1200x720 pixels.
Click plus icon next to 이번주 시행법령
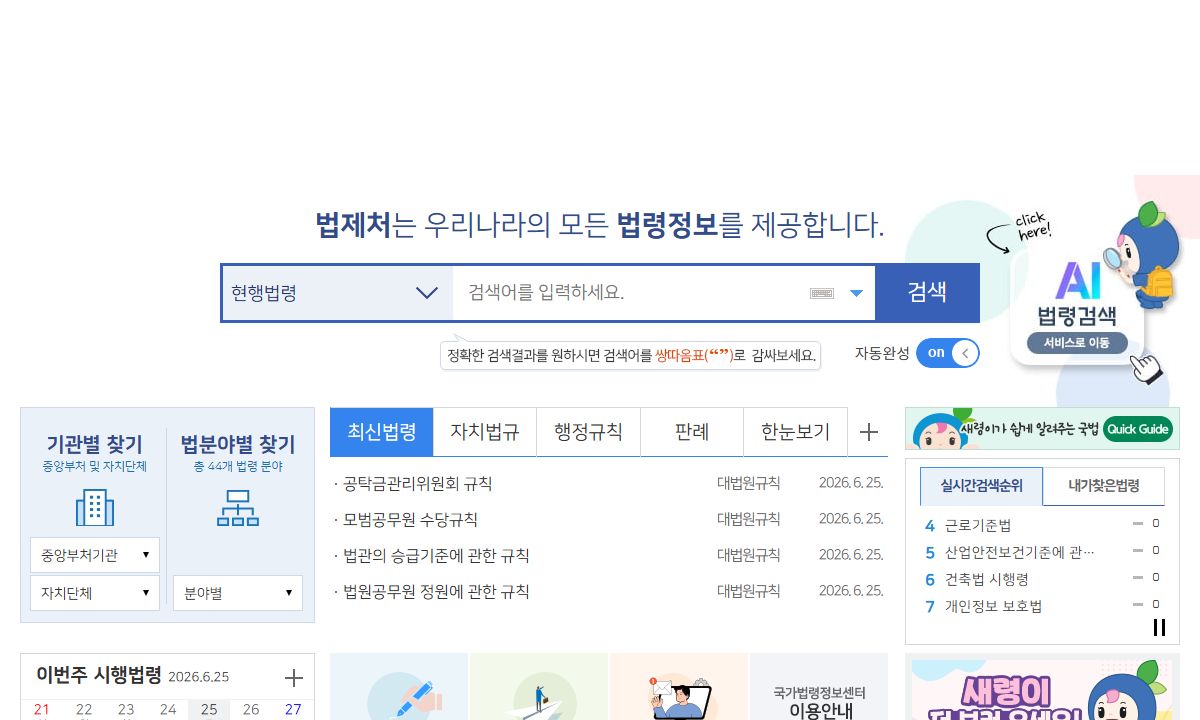pyautogui.click(x=293, y=678)
